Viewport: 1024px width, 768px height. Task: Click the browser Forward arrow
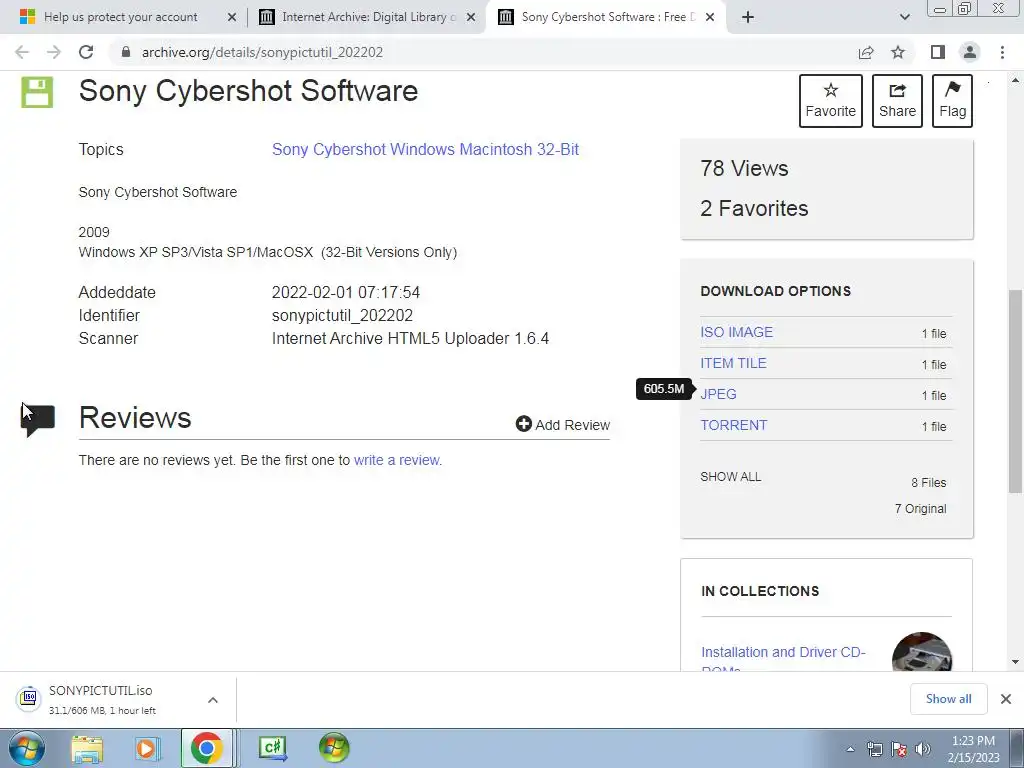(x=54, y=52)
